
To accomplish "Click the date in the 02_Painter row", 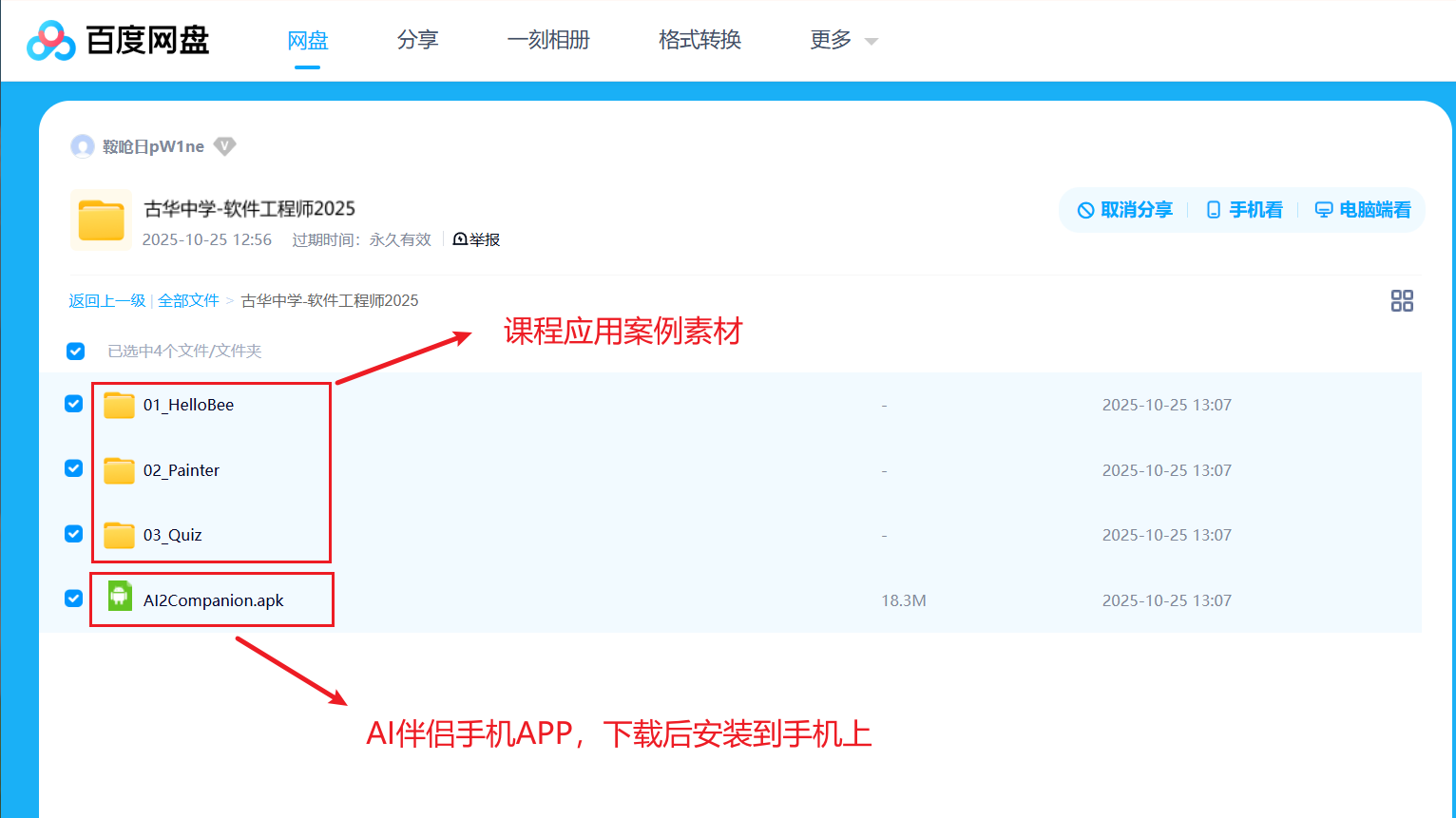I will click(x=1167, y=470).
